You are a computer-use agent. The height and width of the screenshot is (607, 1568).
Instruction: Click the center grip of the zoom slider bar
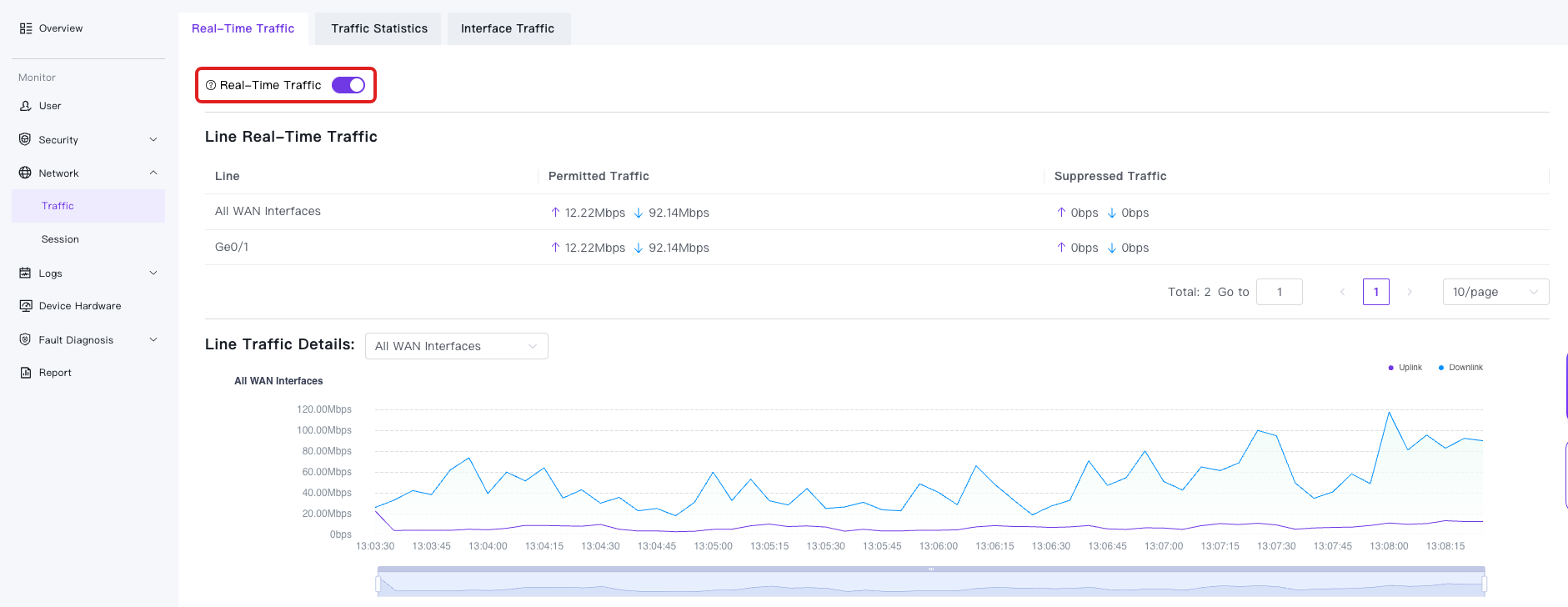pos(931,569)
